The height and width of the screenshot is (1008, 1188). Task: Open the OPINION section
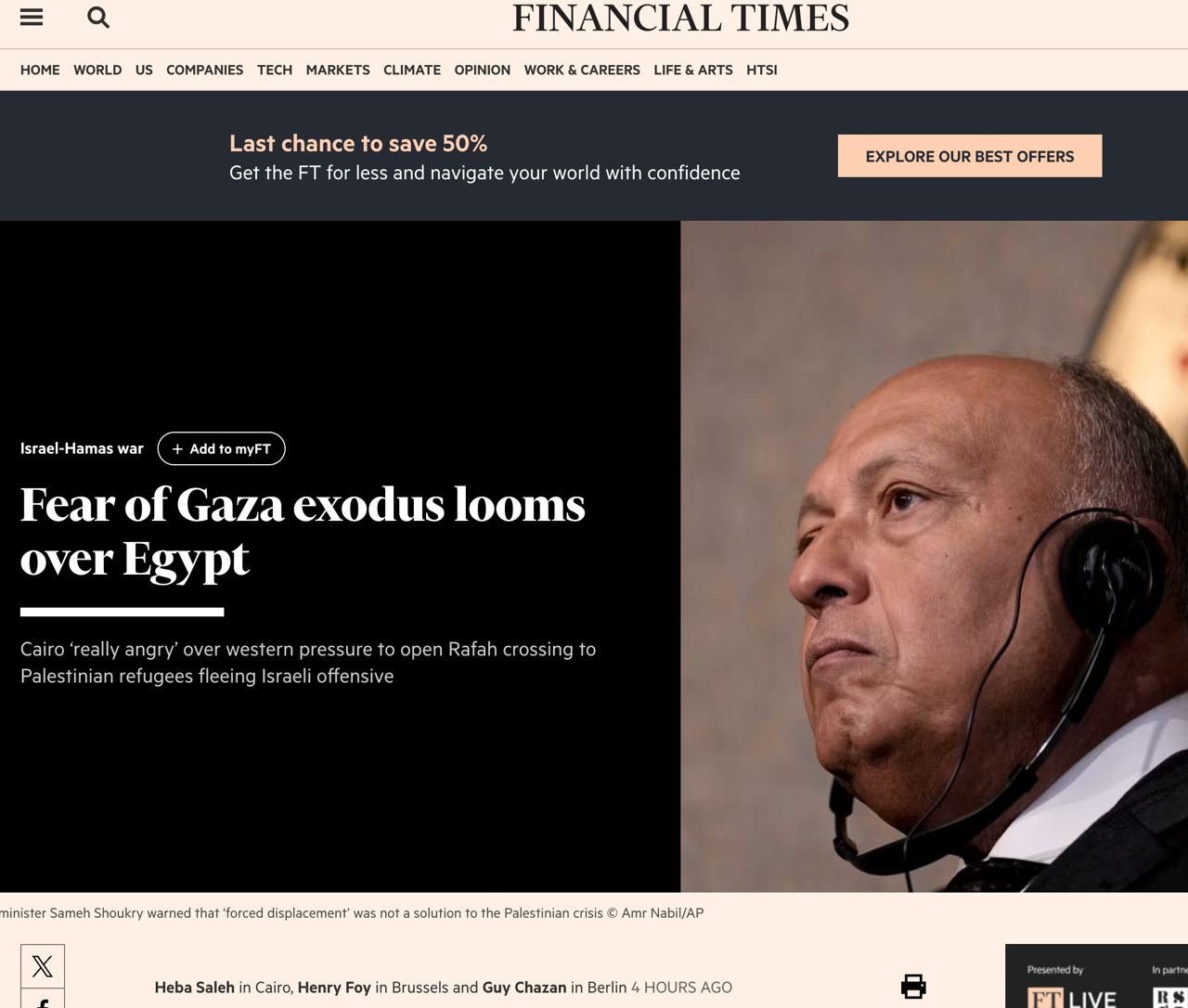click(483, 70)
